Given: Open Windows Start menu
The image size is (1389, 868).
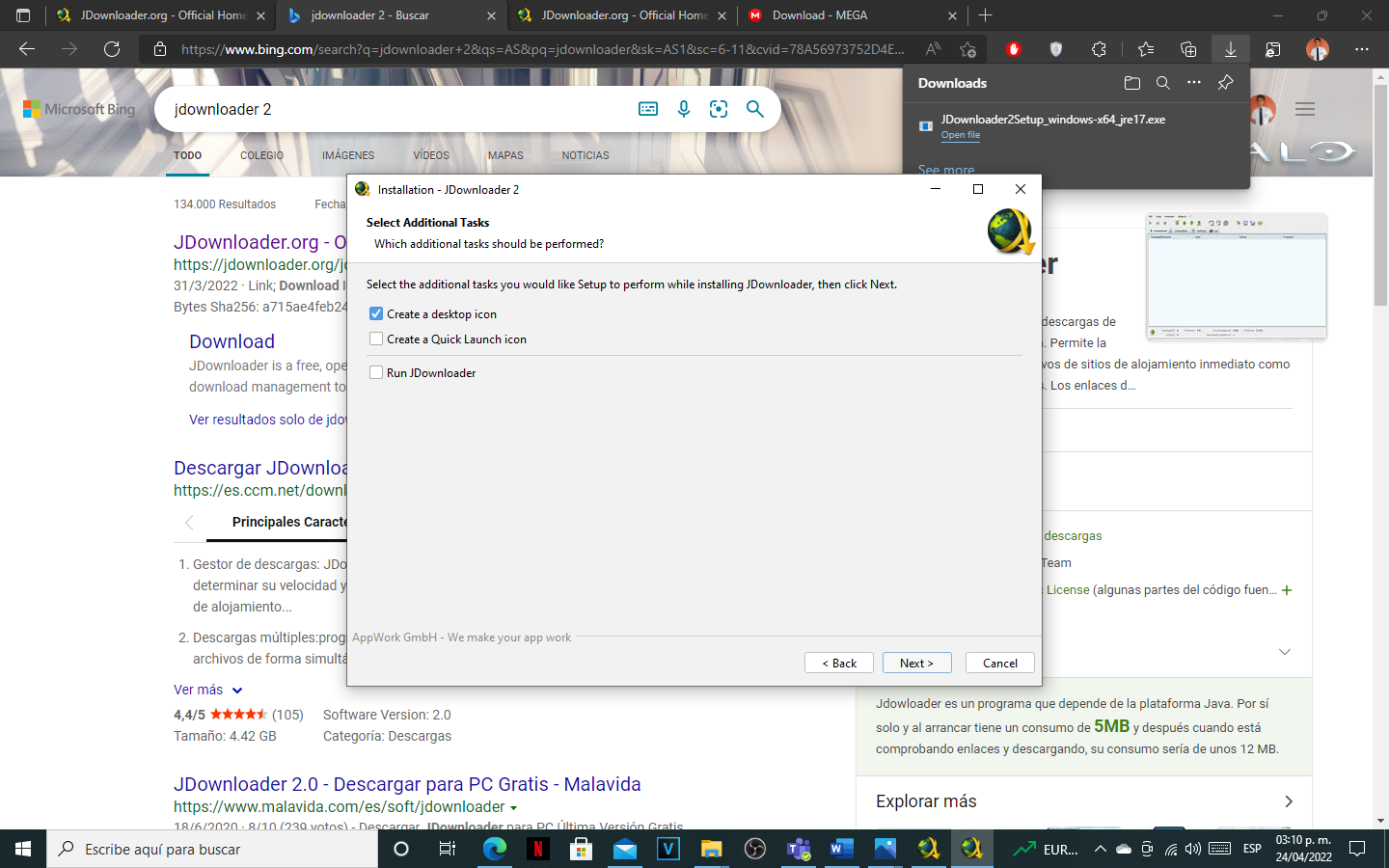Looking at the screenshot, I should (23, 849).
